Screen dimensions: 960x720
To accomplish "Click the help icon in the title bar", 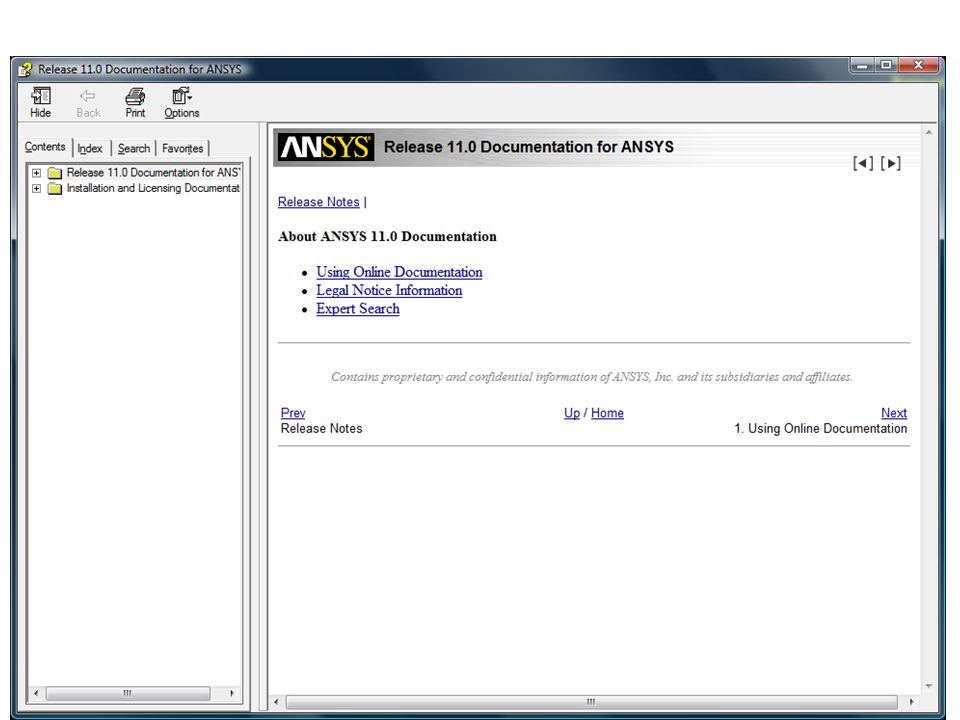I will coord(24,69).
